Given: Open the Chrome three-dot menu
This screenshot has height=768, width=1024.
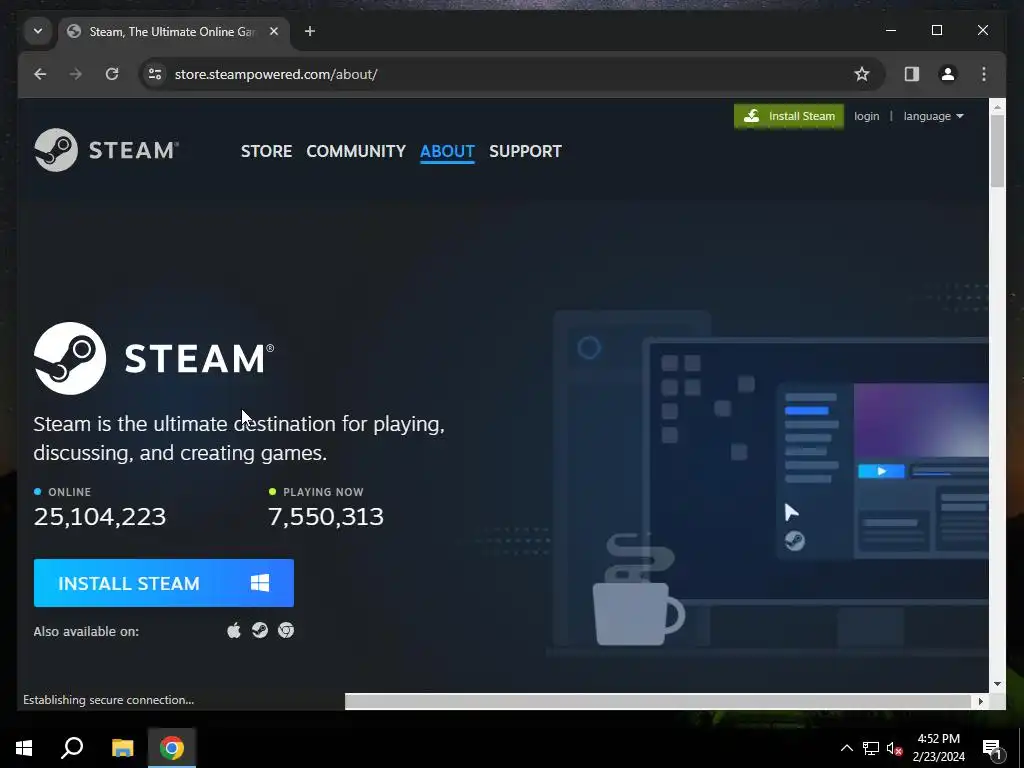Looking at the screenshot, I should tap(984, 74).
